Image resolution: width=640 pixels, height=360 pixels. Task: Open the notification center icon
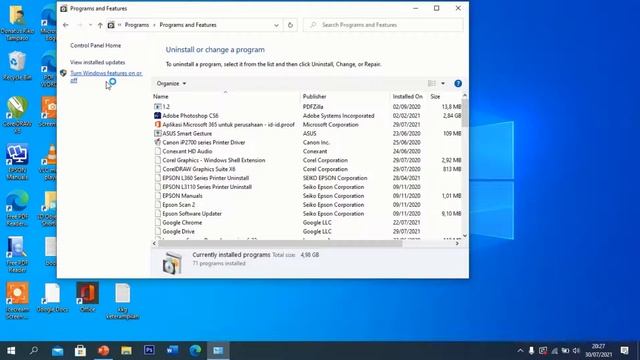(624, 350)
